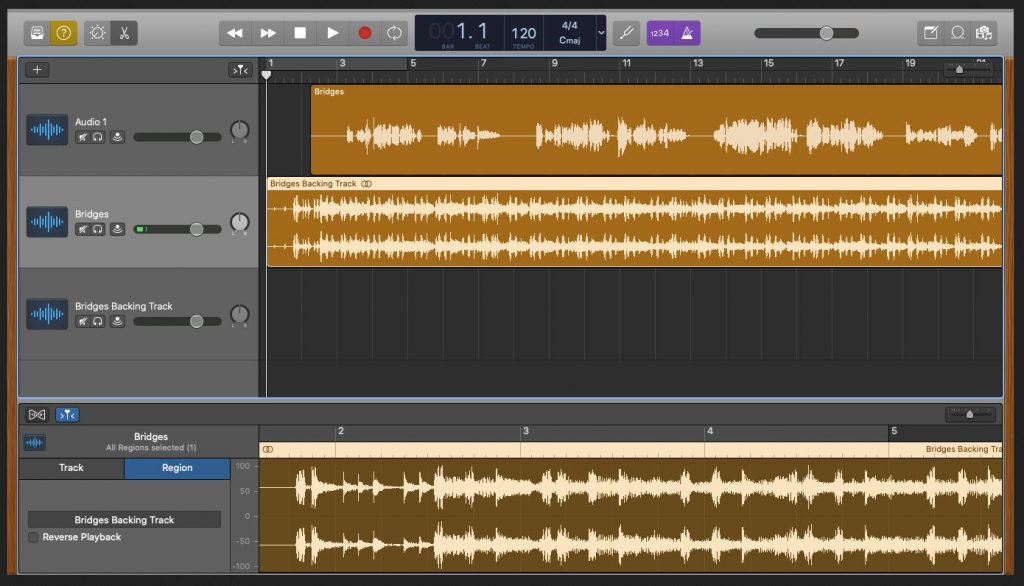Open the Media Browser icon
Image resolution: width=1024 pixels, height=586 pixels.
pyautogui.click(x=983, y=32)
